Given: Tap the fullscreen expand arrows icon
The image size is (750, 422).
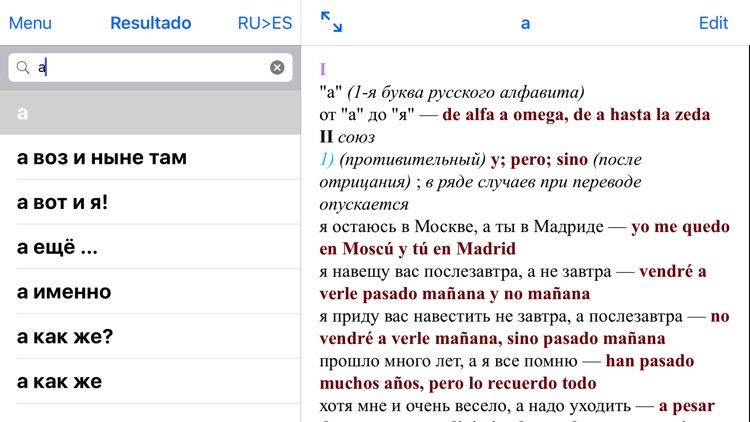Looking at the screenshot, I should pos(331,23).
